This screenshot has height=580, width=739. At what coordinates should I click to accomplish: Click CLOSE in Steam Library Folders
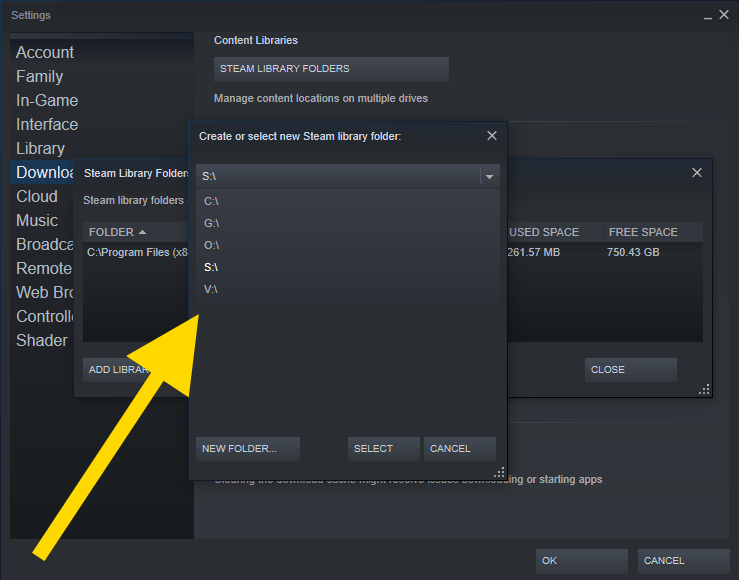630,369
